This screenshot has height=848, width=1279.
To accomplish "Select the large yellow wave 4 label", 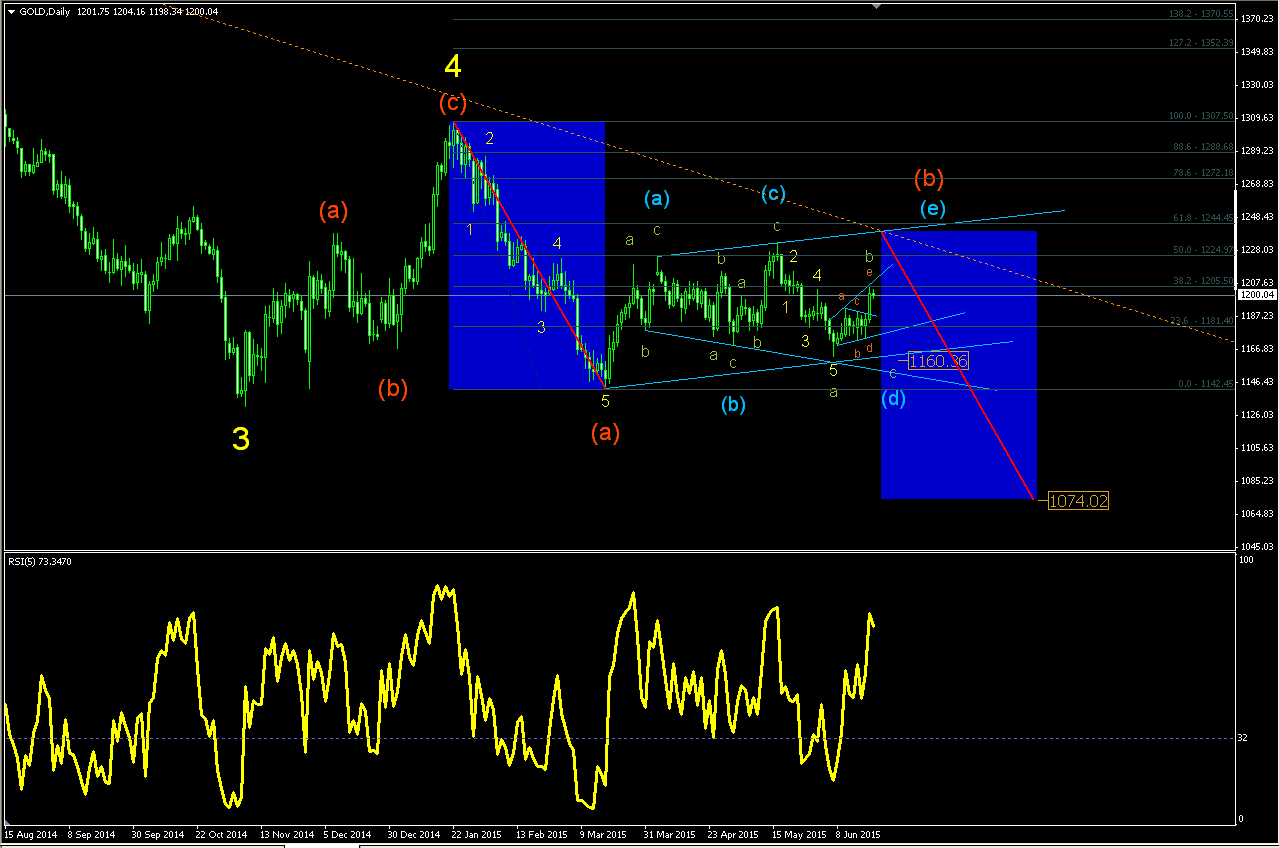I will click(x=453, y=67).
